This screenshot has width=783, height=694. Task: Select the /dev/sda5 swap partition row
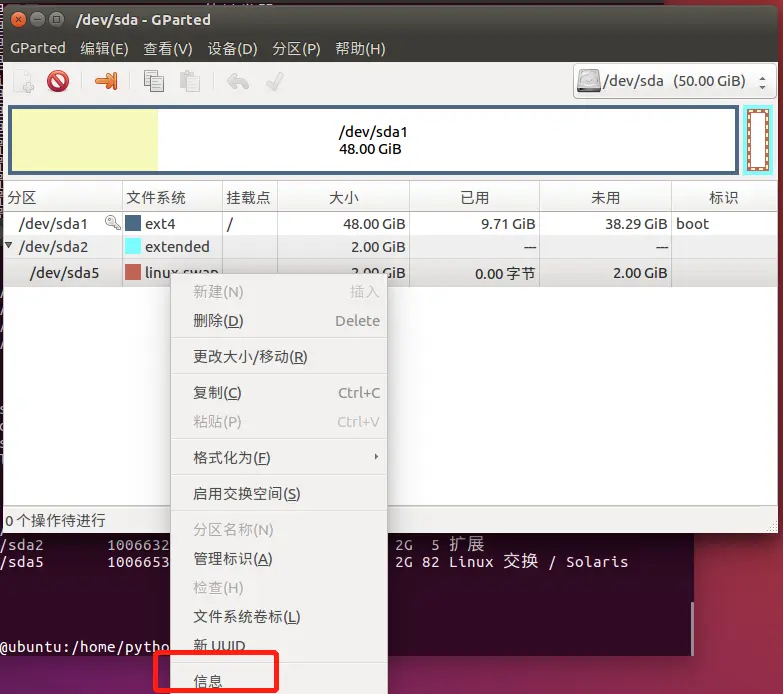click(x=390, y=273)
